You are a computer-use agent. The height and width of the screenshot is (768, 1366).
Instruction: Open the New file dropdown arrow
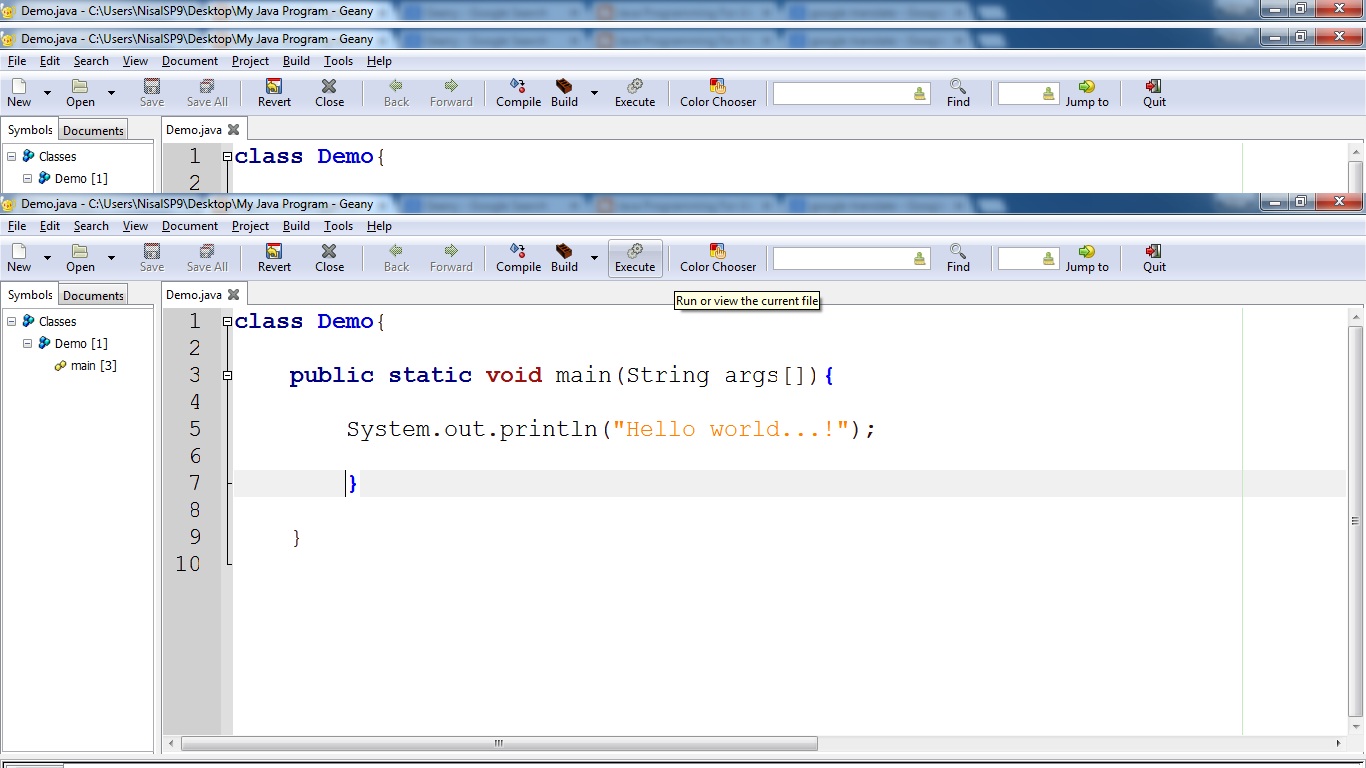pos(45,258)
